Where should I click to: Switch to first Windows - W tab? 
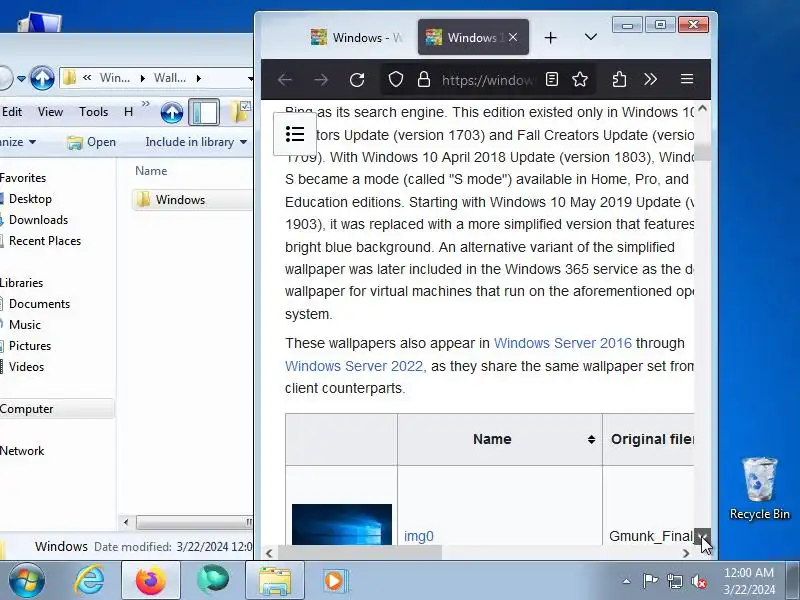coord(356,38)
